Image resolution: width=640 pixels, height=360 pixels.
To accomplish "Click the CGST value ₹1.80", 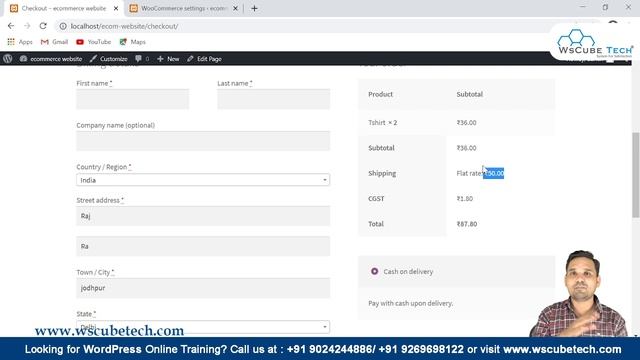I will [x=464, y=199].
